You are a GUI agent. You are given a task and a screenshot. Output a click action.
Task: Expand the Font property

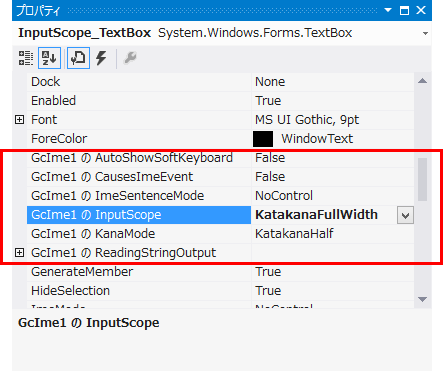(x=19, y=120)
